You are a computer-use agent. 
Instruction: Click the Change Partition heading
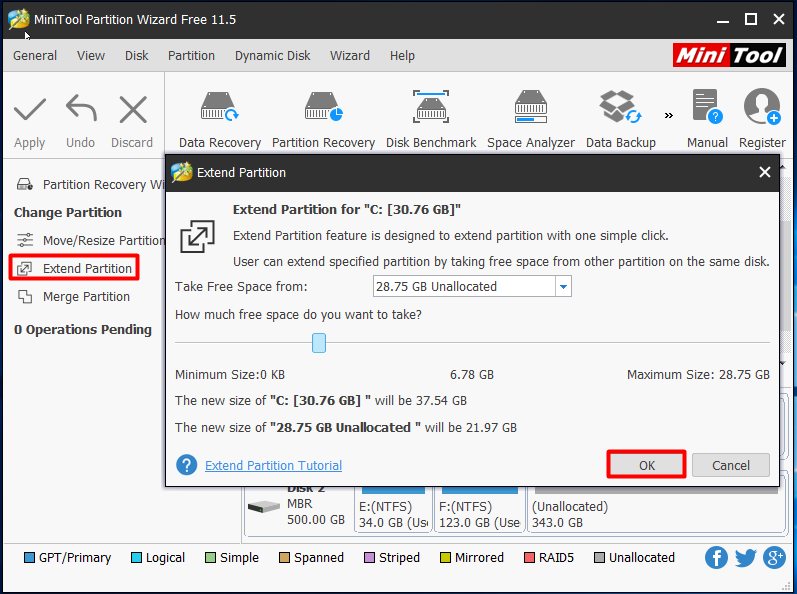point(68,212)
